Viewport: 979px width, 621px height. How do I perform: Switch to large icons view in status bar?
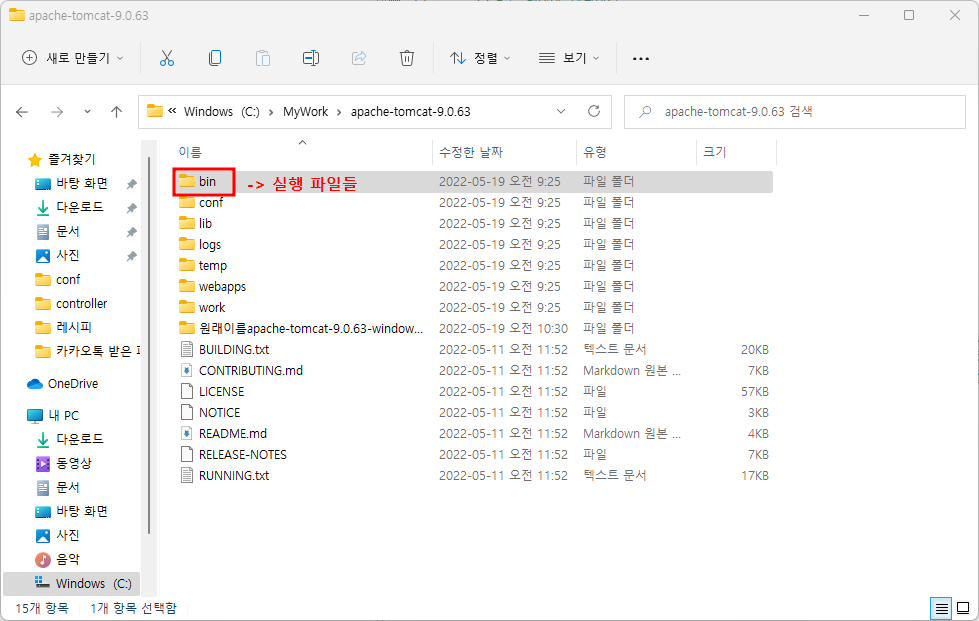click(x=963, y=607)
